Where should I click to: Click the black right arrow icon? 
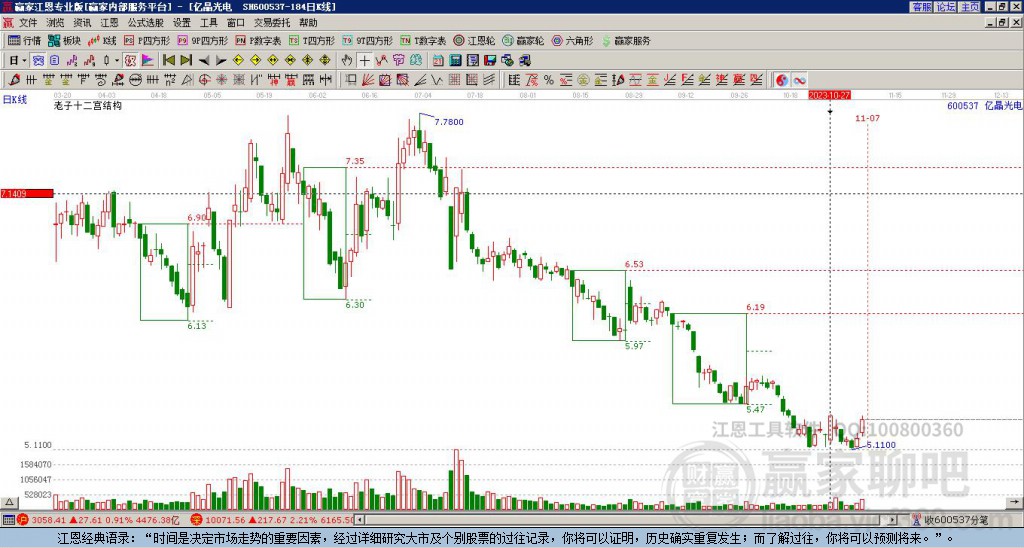[221, 61]
